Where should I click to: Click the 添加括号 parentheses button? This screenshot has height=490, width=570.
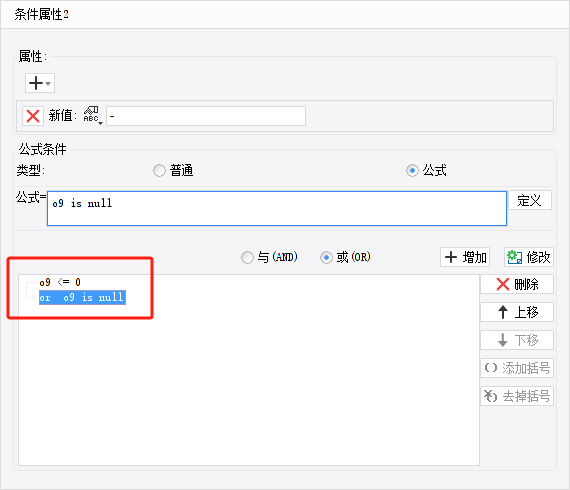coord(517,368)
